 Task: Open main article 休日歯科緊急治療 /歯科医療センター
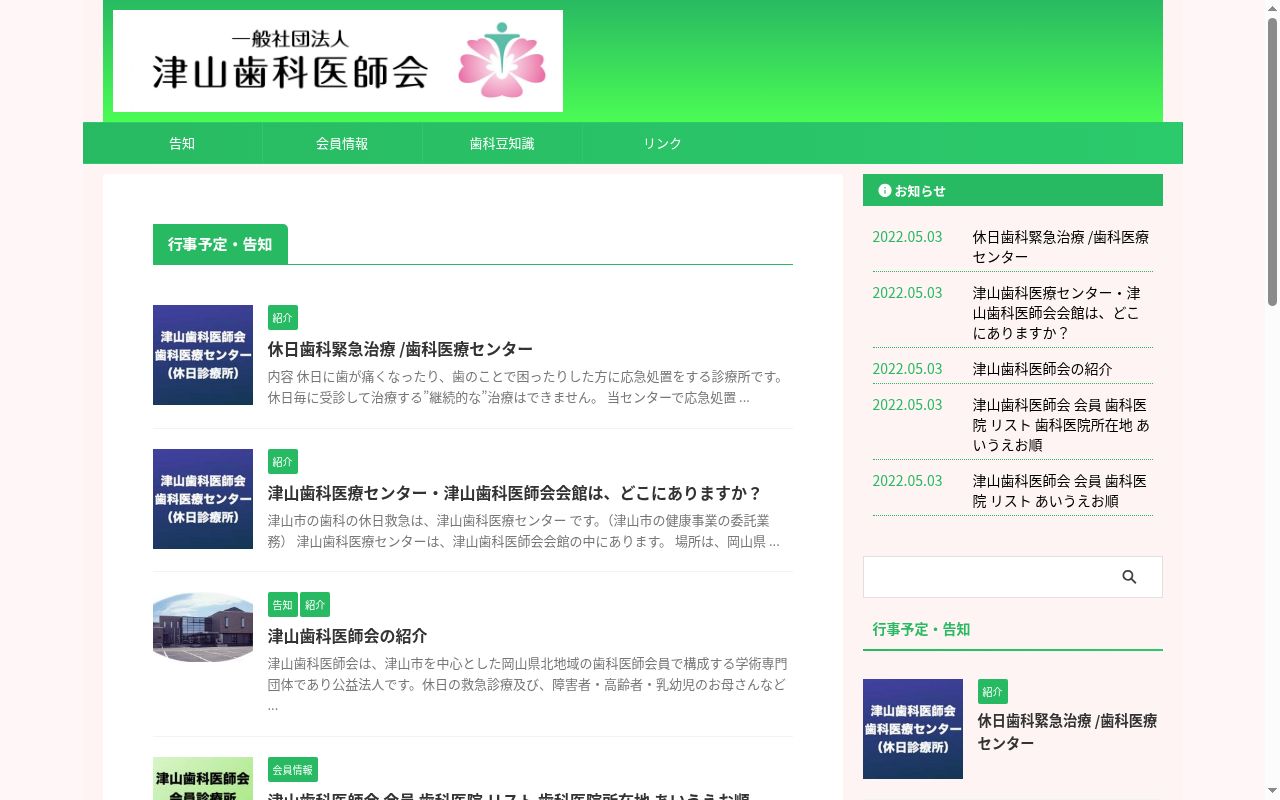tap(400, 349)
